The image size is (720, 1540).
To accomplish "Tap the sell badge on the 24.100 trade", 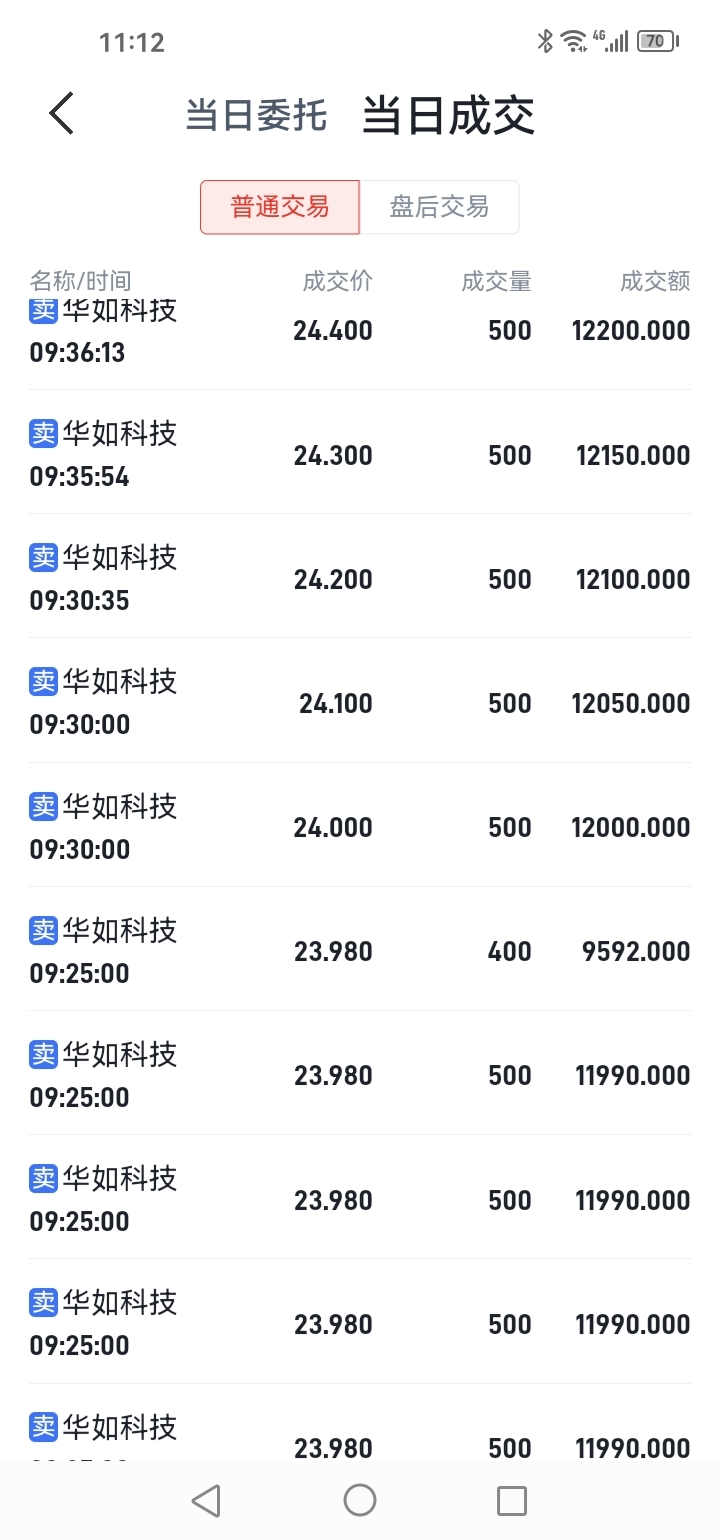I will (x=44, y=681).
